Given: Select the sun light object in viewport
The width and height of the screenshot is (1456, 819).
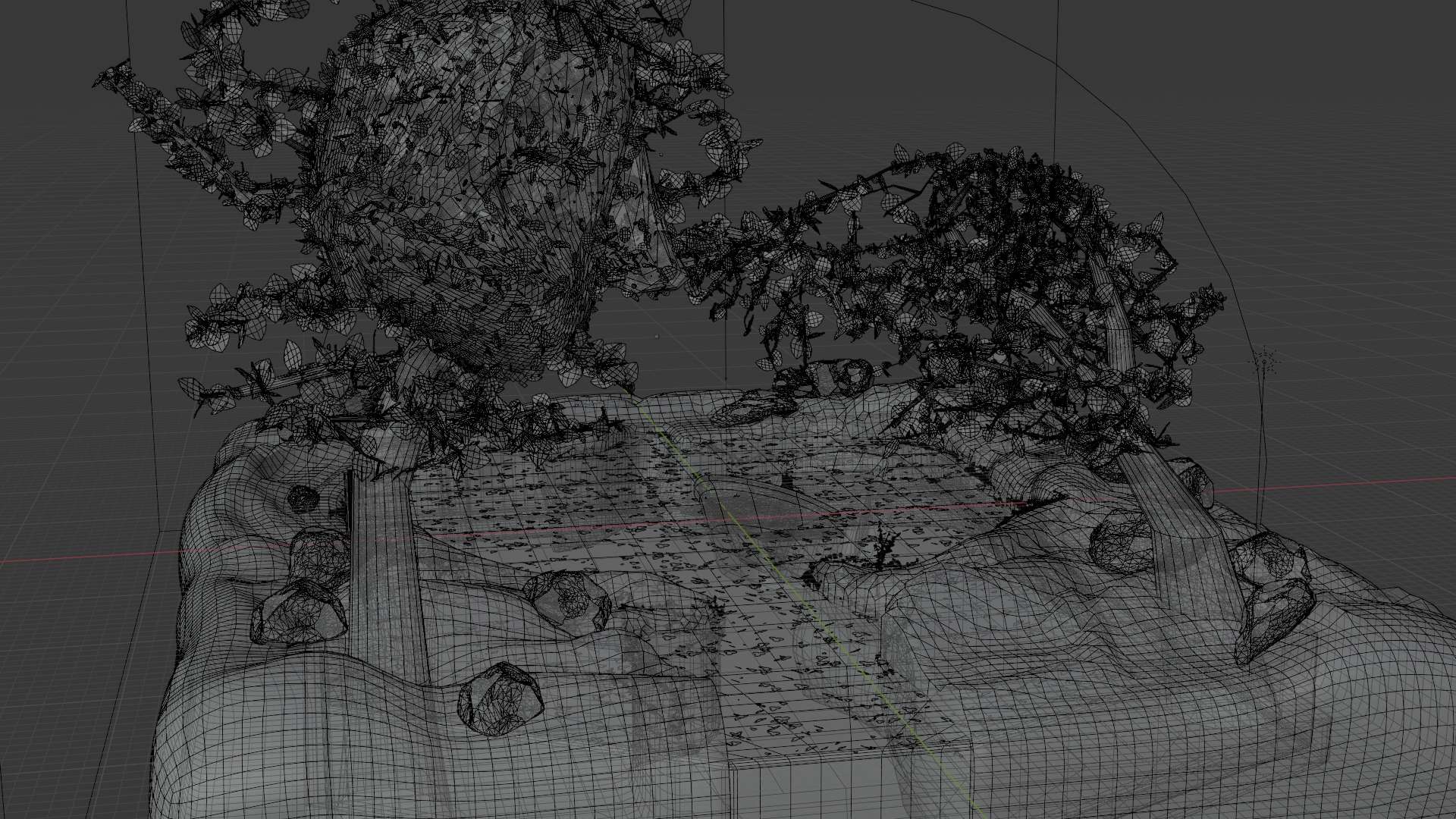Looking at the screenshot, I should click(1266, 361).
